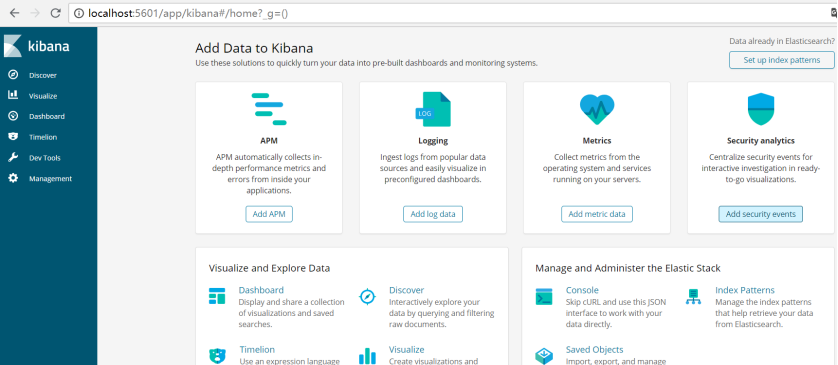The image size is (838, 365).
Task: Open the Visualize link under Visualize and Explore
Action: pyautogui.click(x=406, y=350)
